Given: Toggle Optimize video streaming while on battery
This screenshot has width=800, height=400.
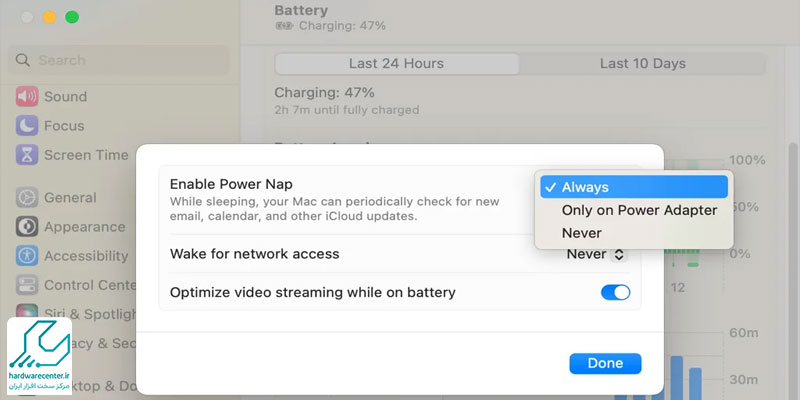Looking at the screenshot, I should click(615, 293).
